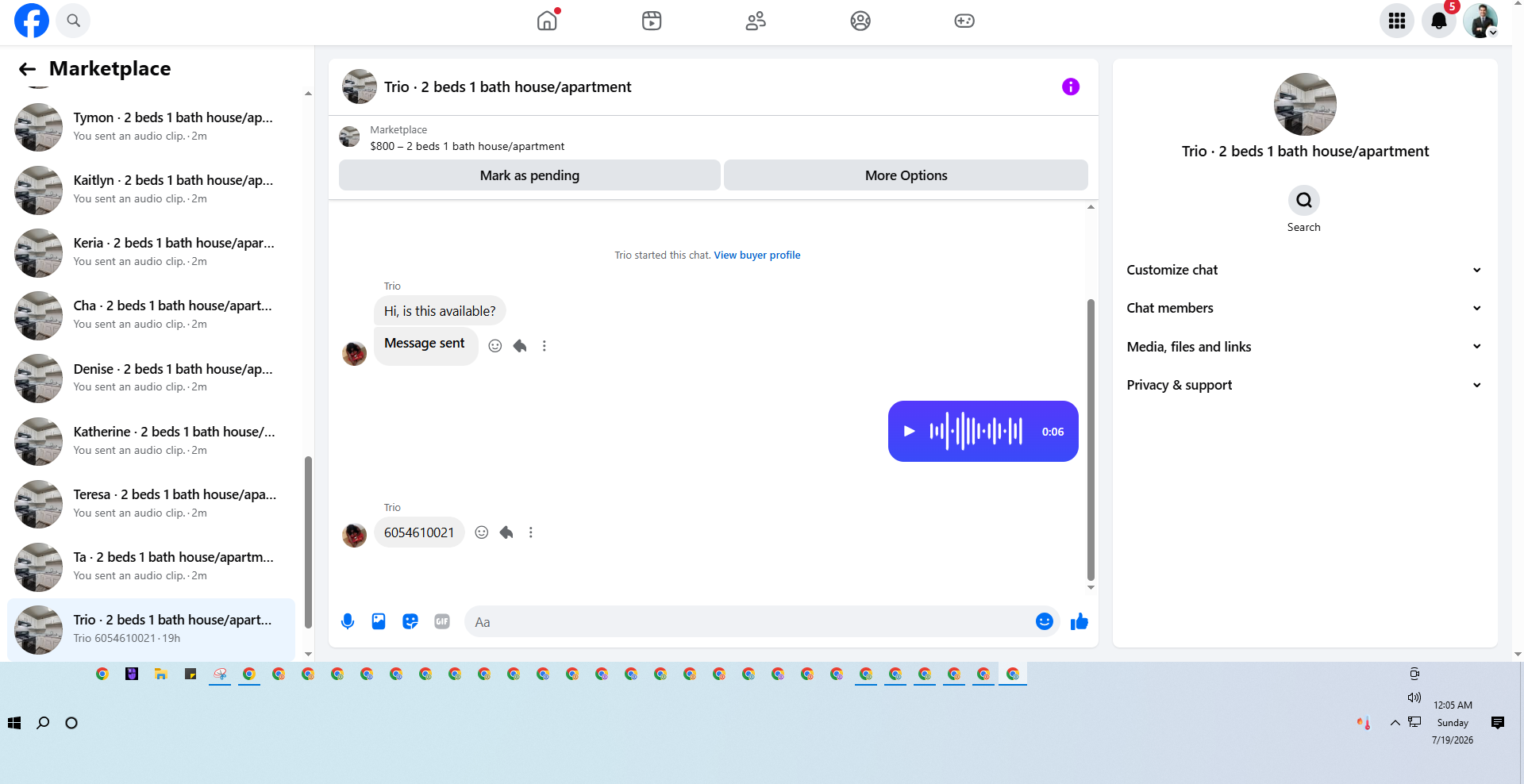Click the conversation's vertical scrollbar
The image size is (1524, 784).
click(x=1091, y=440)
